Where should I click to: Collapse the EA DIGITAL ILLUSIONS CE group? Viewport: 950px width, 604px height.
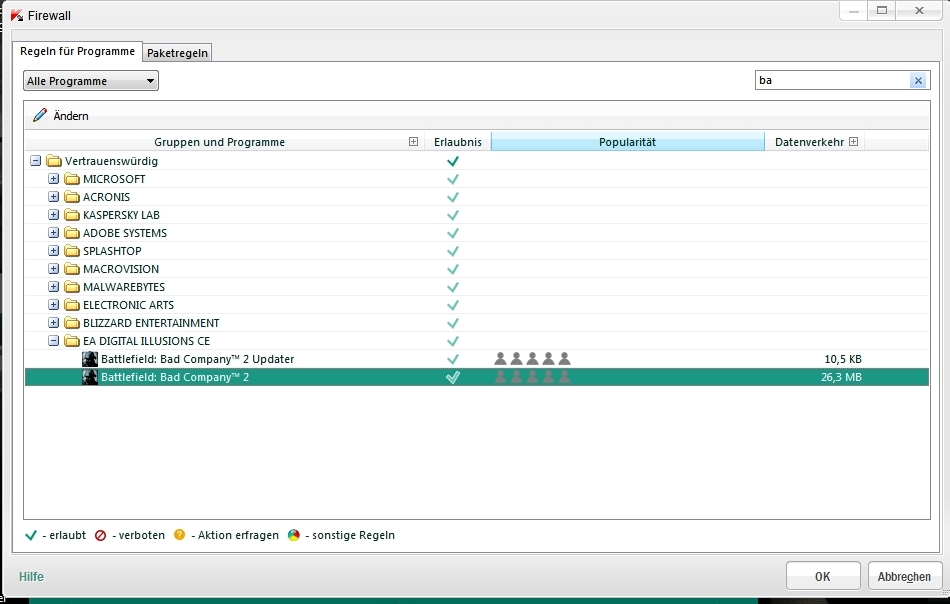[54, 341]
